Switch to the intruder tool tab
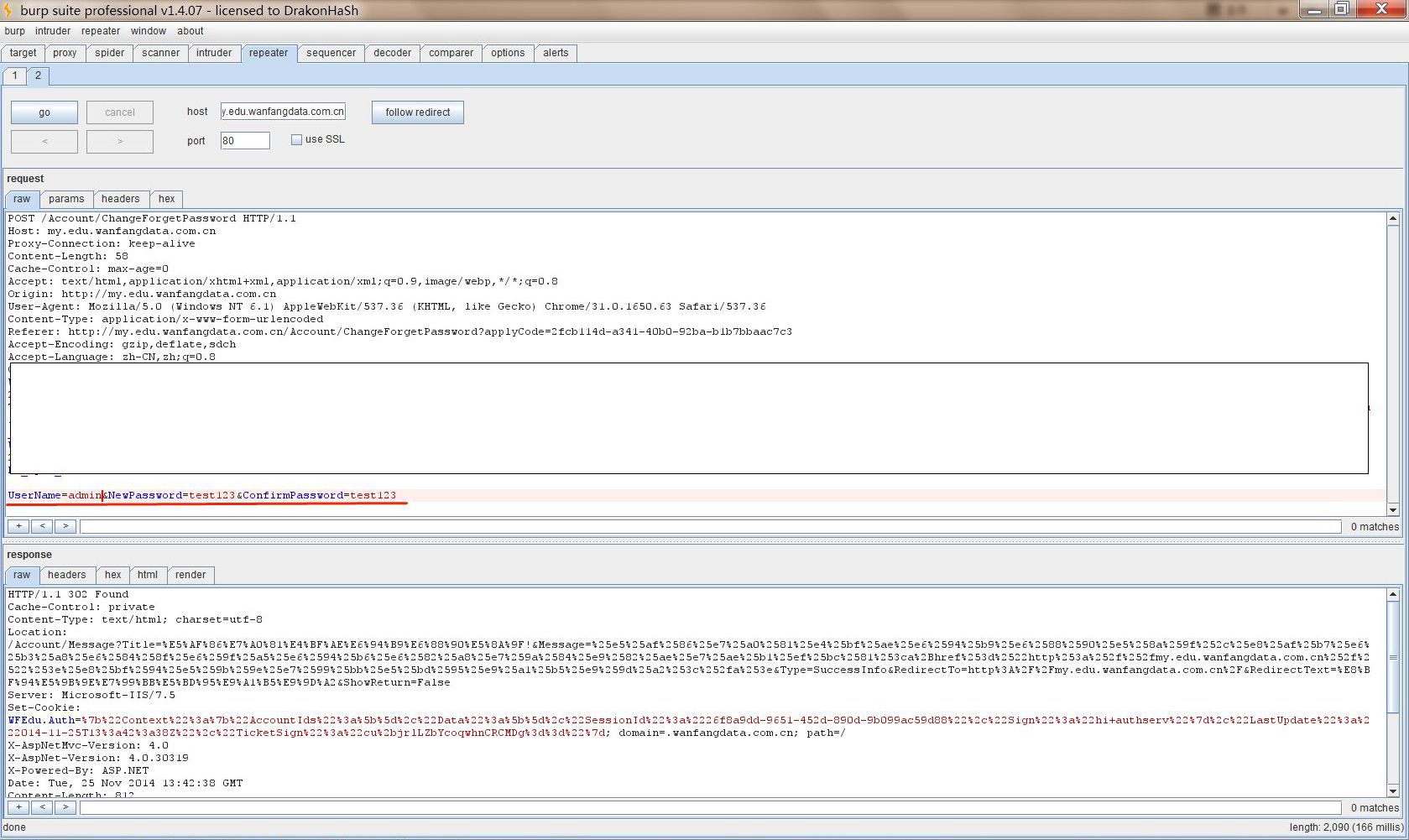 (214, 53)
